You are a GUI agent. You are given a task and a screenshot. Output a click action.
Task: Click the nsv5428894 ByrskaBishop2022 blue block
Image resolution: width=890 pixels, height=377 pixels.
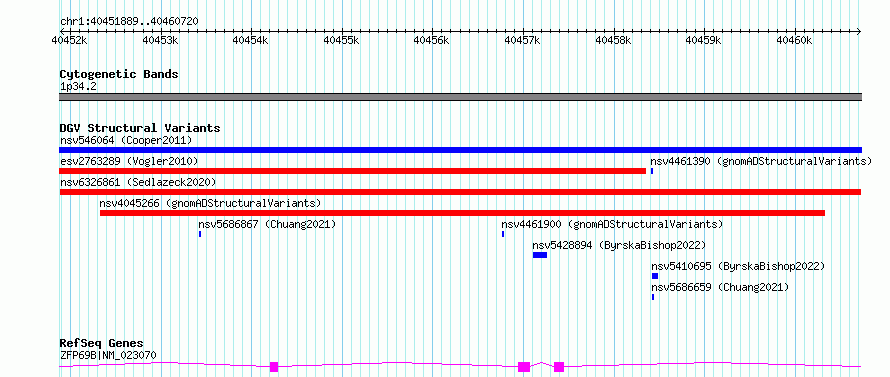click(x=540, y=255)
